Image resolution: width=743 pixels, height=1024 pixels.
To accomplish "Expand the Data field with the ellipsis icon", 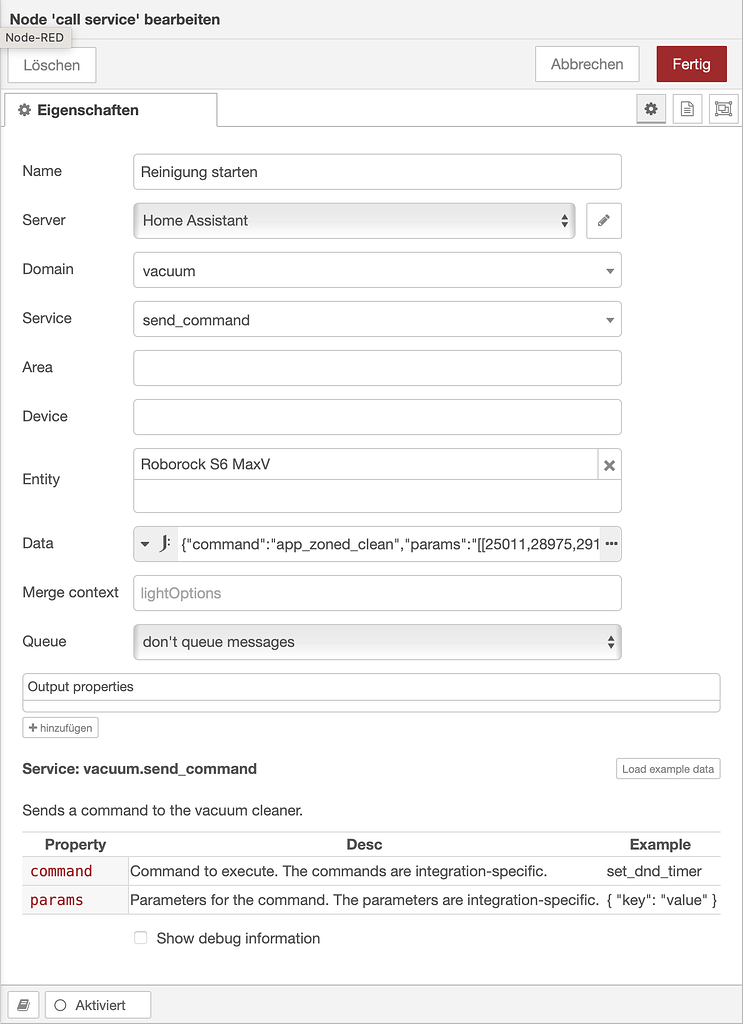I will (x=611, y=543).
